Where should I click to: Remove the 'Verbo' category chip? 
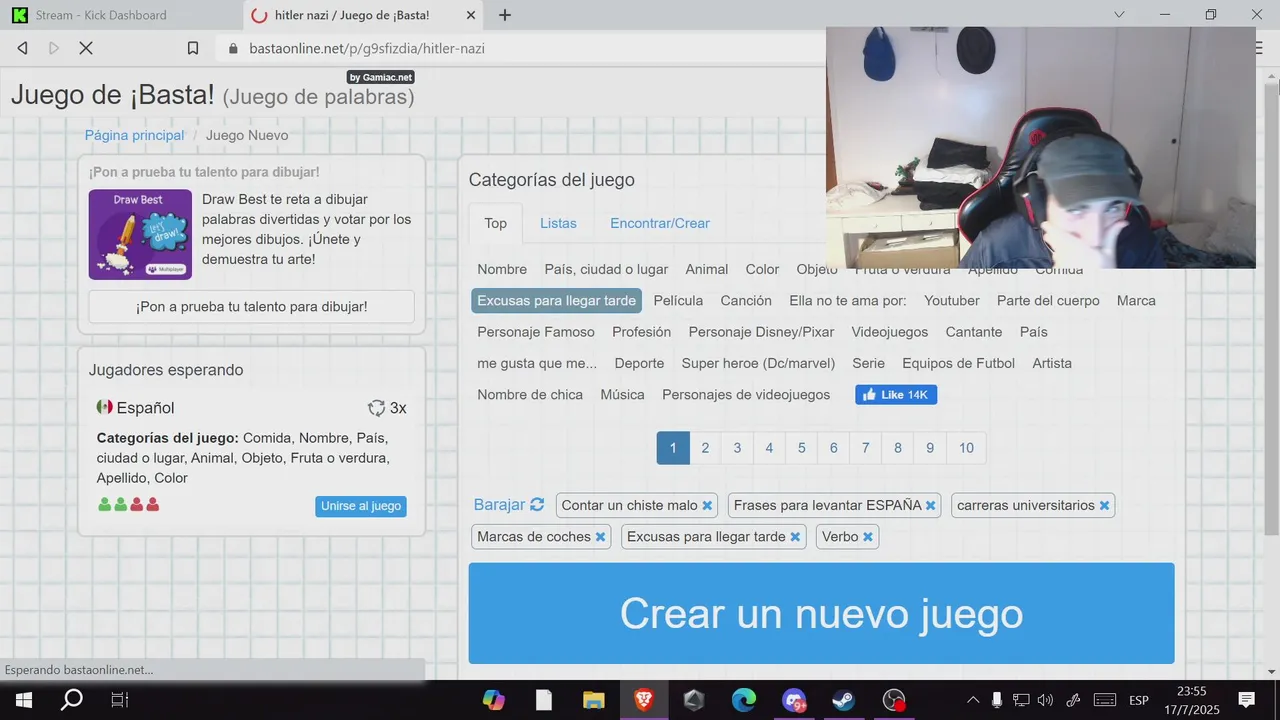click(868, 537)
